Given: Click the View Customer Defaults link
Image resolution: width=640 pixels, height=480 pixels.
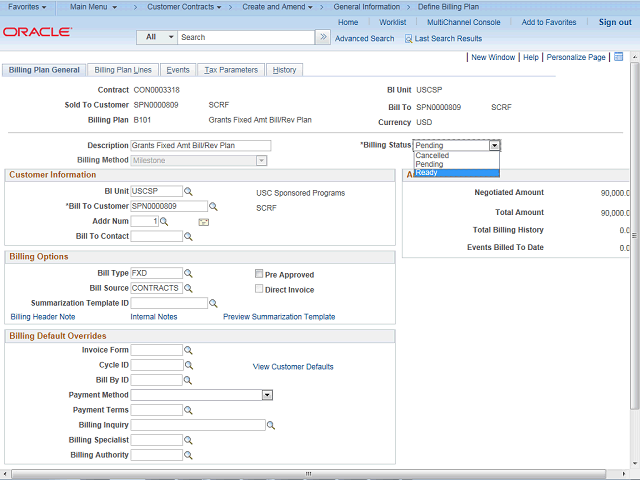Looking at the screenshot, I should (x=293, y=367).
